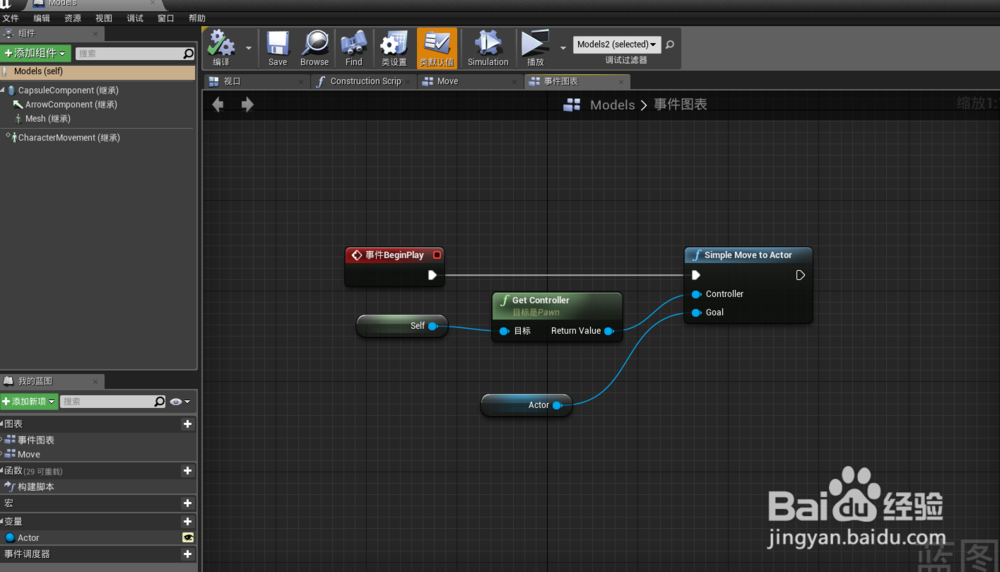Viewport: 1000px width, 572px height.
Task: Toggle the Class Defaults (类默认值) button
Action: tap(437, 48)
